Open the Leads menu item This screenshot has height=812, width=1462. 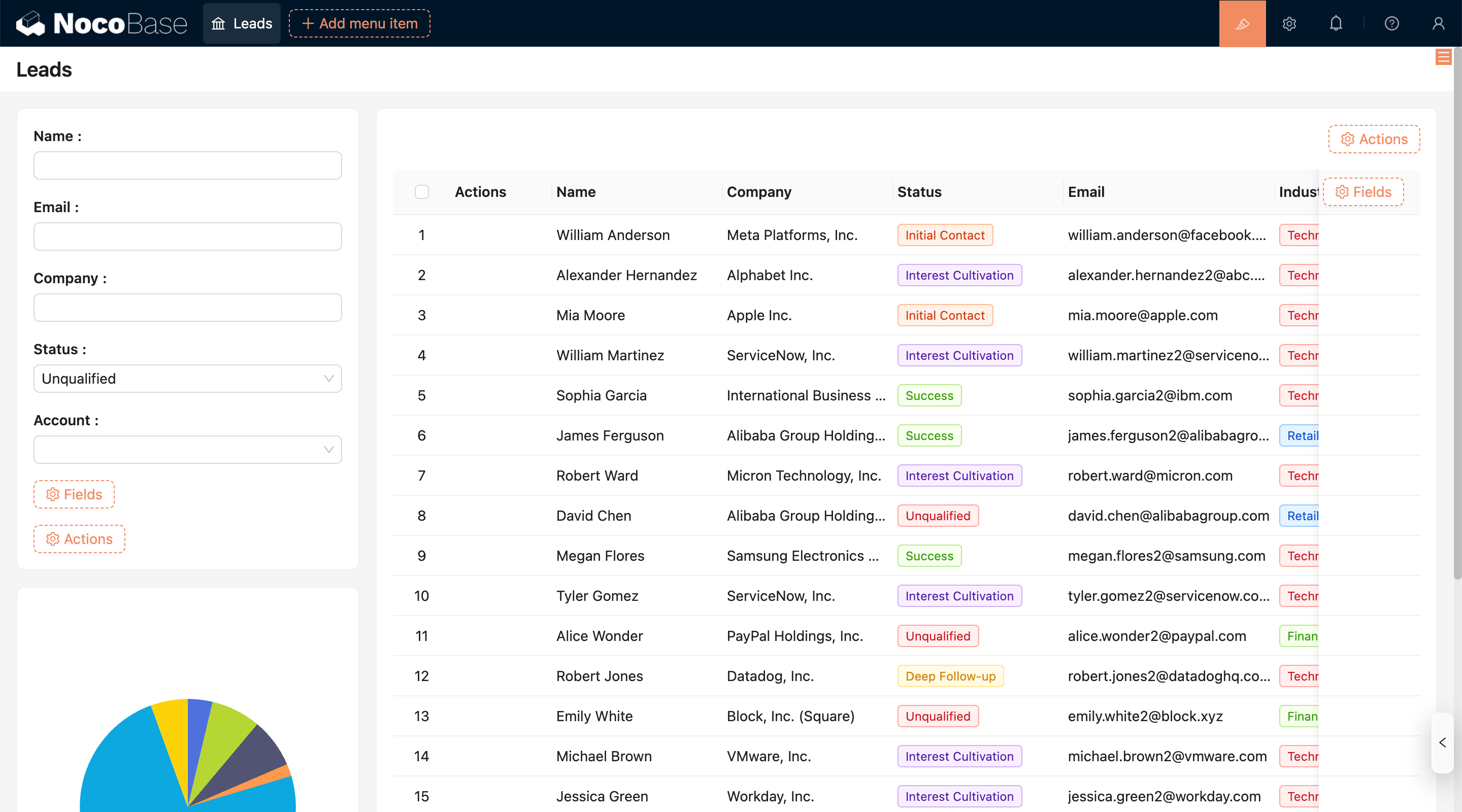pyautogui.click(x=242, y=23)
